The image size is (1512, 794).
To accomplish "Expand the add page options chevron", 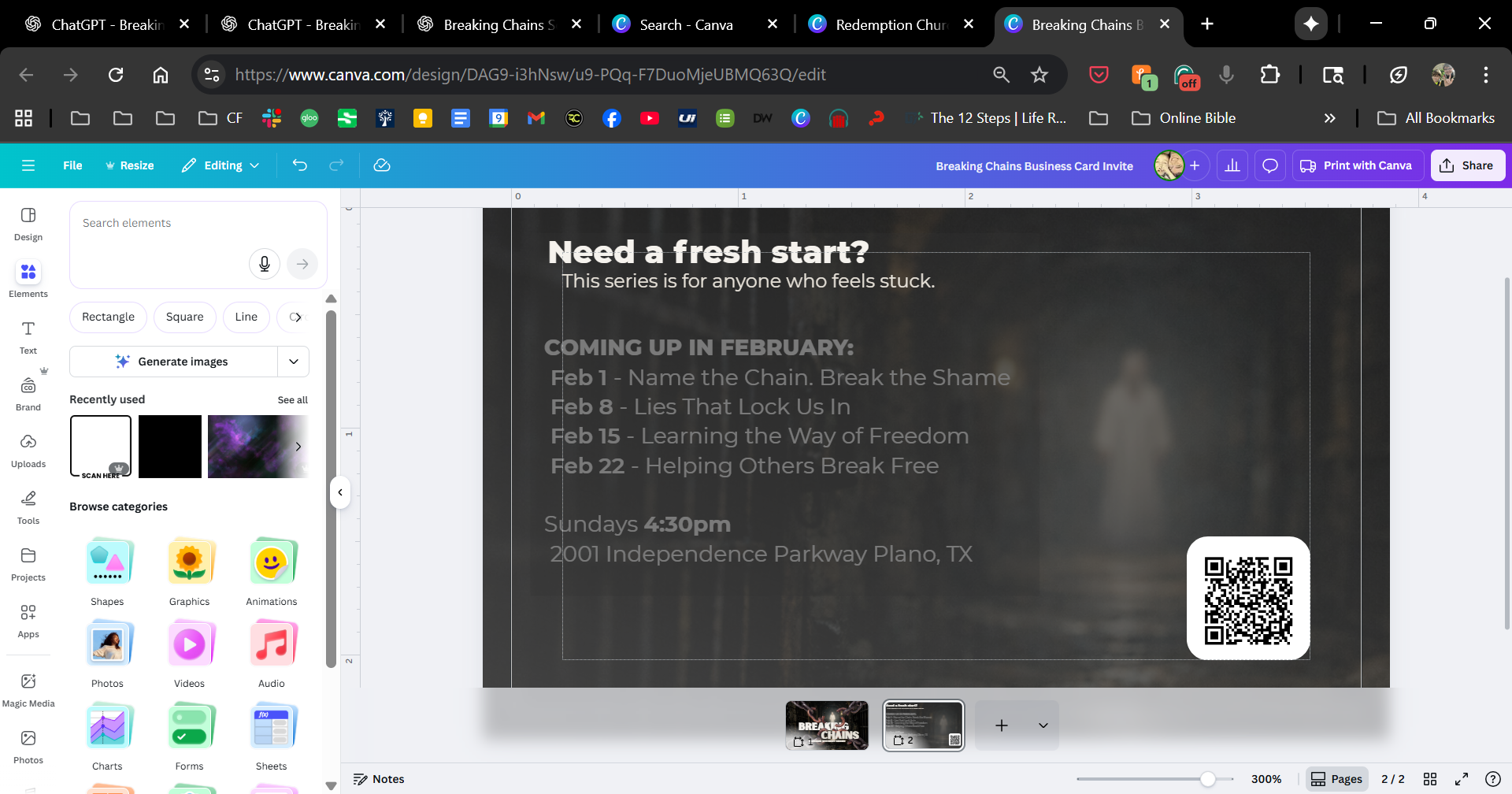I will (x=1043, y=725).
